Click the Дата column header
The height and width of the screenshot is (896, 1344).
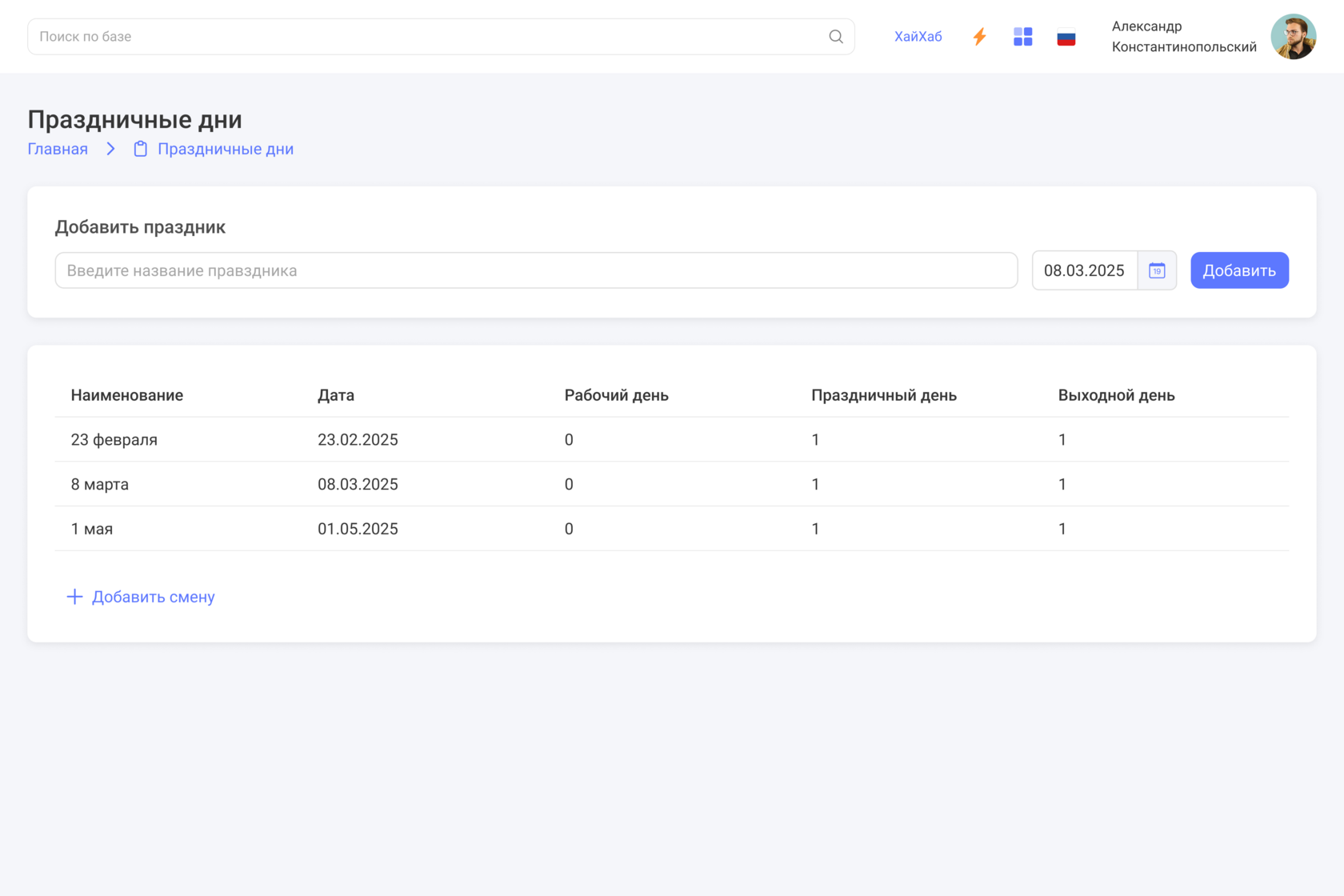pyautogui.click(x=336, y=395)
